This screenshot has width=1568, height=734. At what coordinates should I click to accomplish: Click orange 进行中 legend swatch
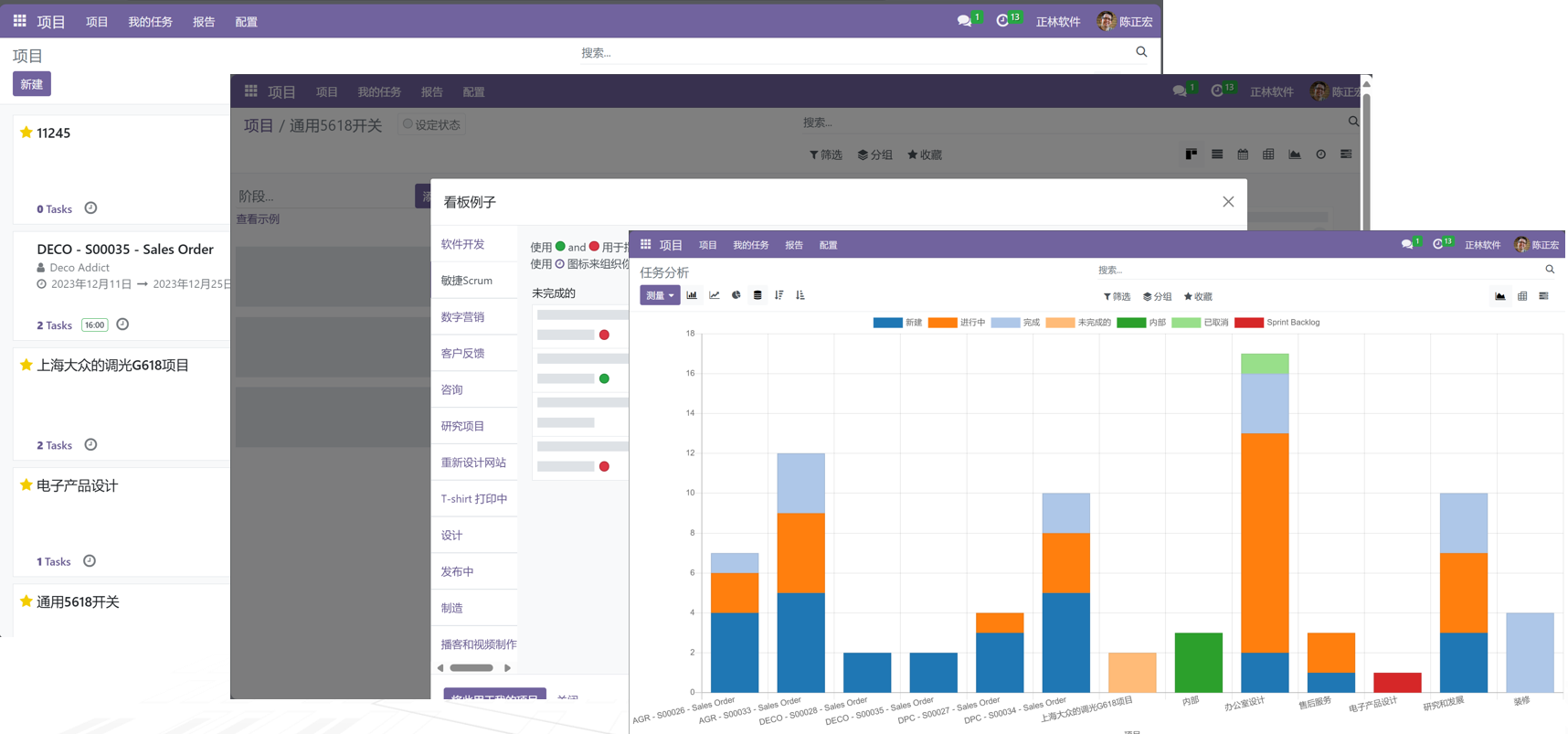[x=941, y=323]
